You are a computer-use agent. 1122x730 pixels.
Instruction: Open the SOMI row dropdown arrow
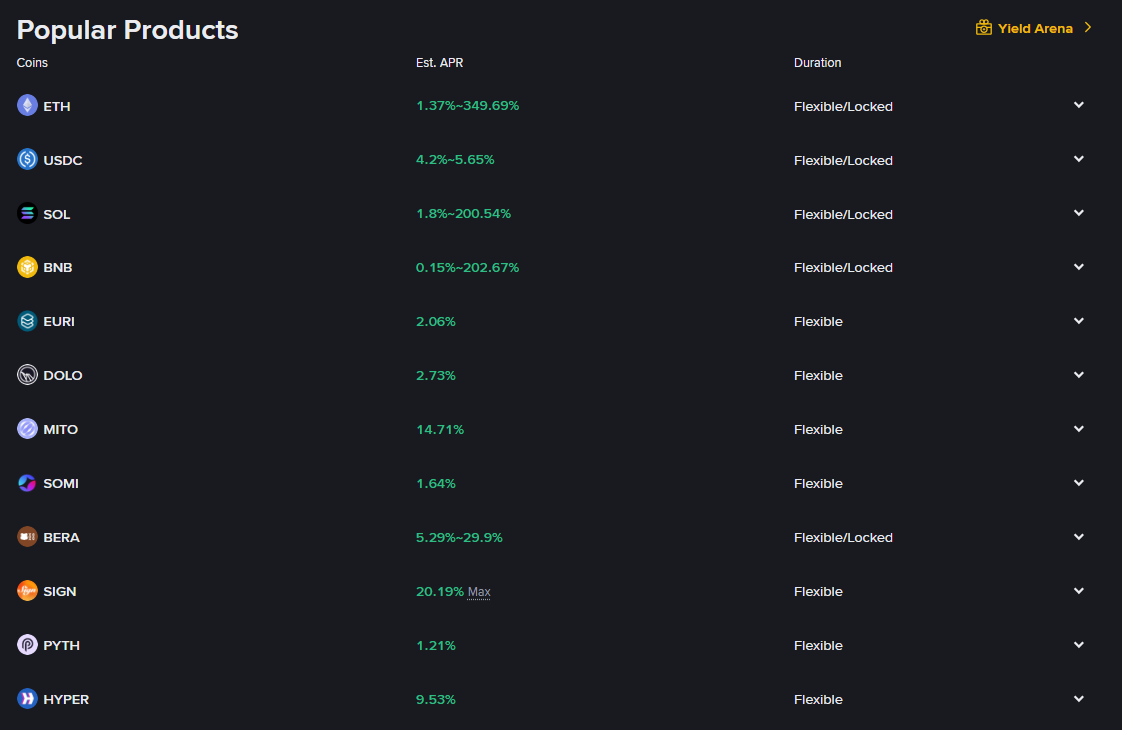coord(1078,483)
